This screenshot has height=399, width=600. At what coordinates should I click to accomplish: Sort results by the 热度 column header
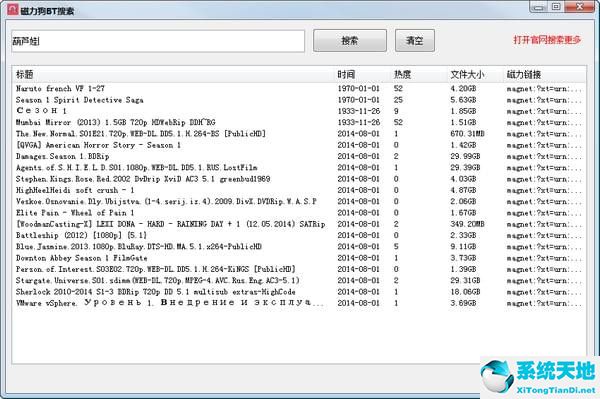click(x=403, y=74)
